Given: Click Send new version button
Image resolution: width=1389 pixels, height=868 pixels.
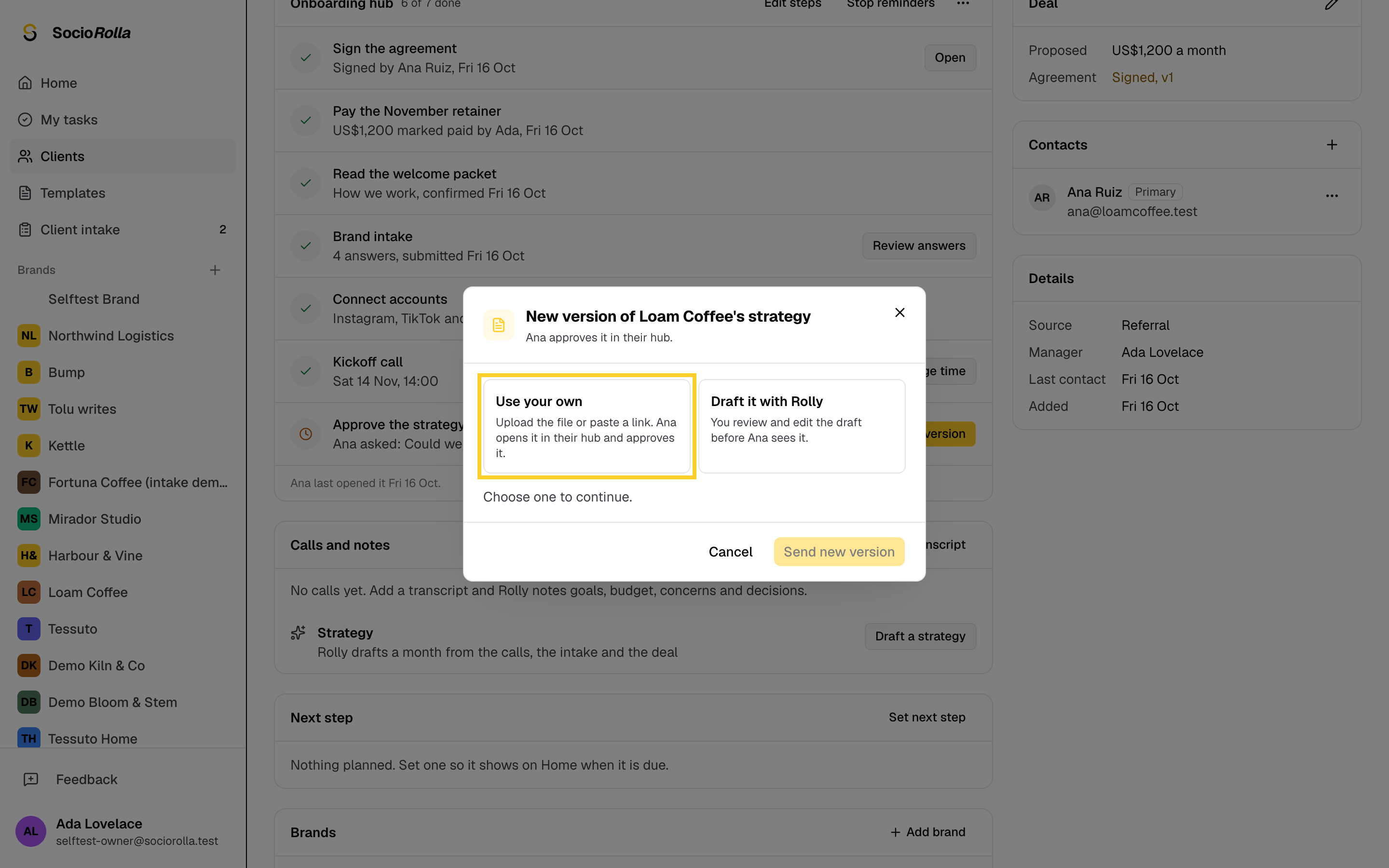Looking at the screenshot, I should point(839,552).
